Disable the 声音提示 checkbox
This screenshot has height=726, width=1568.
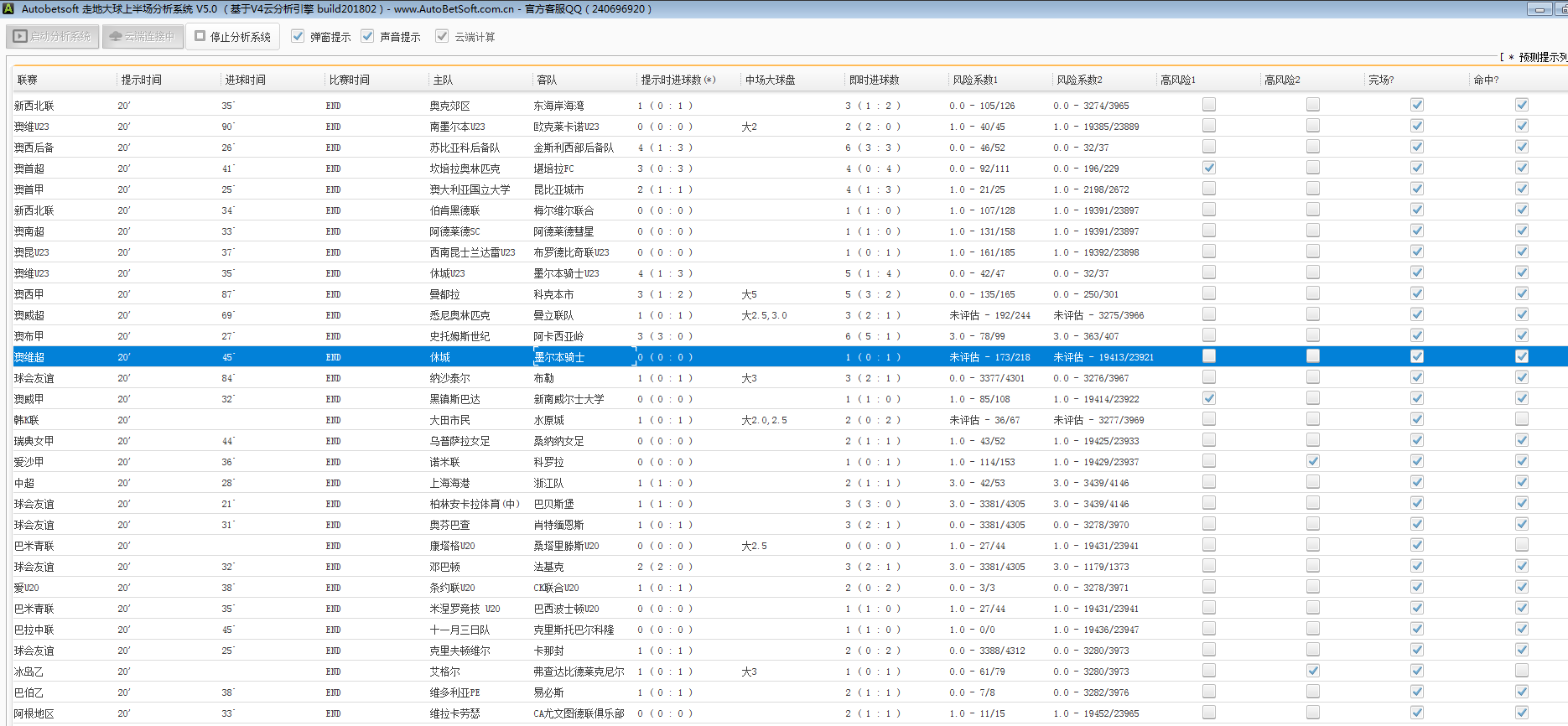pyautogui.click(x=367, y=36)
